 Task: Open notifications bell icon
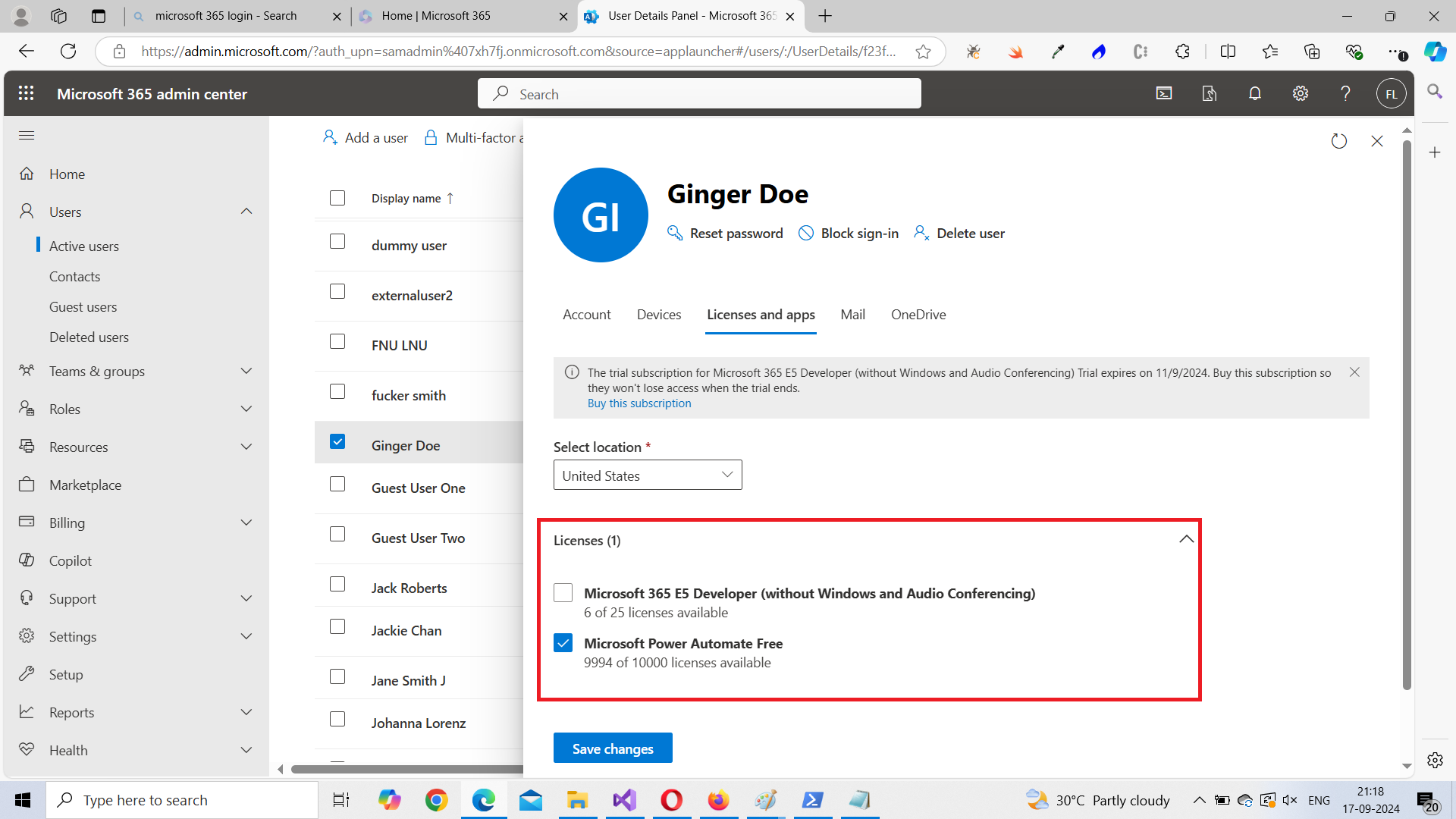click(1255, 93)
